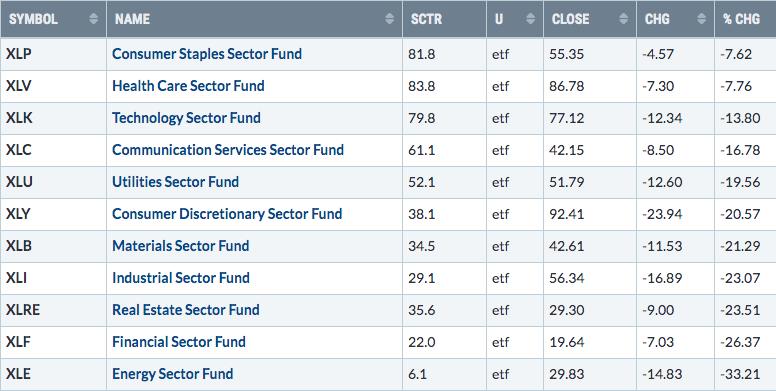Viewport: 776px width, 391px height.
Task: Sort by CHG column arrows
Action: [701, 19]
